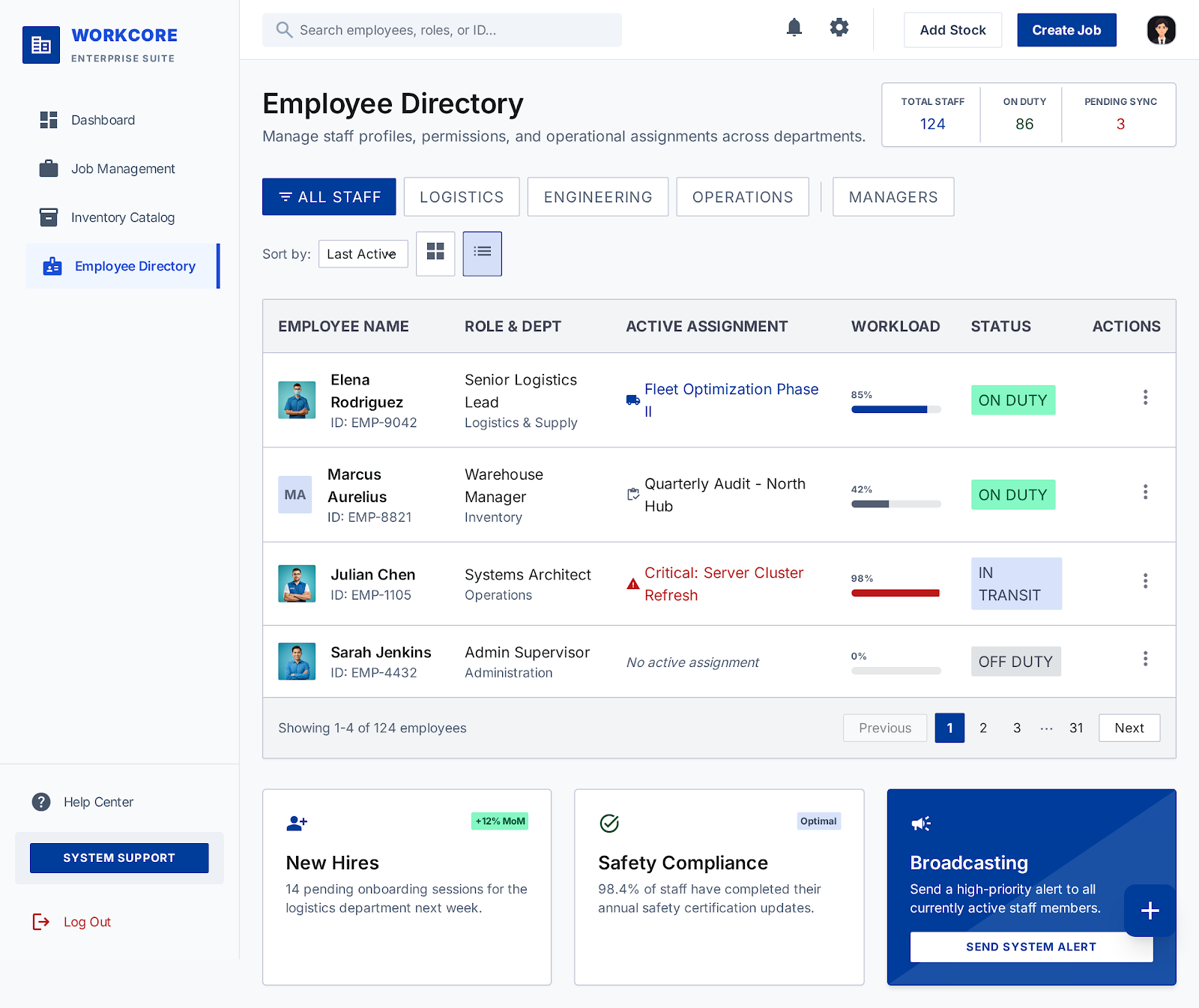Select the Dashboard sidebar icon
Viewport: 1199px width, 1008px height.
point(48,120)
